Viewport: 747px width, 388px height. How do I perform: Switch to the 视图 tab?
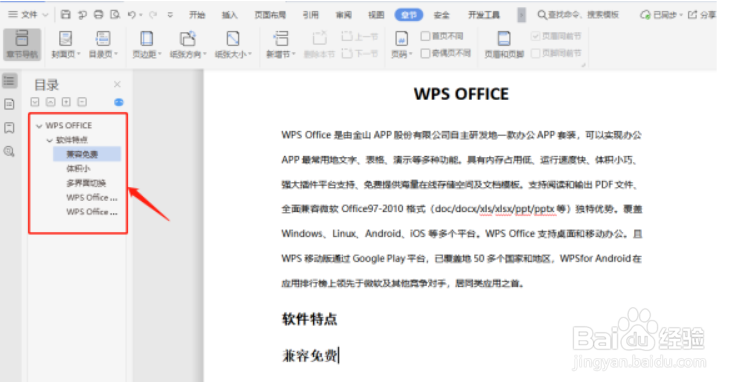coord(376,15)
